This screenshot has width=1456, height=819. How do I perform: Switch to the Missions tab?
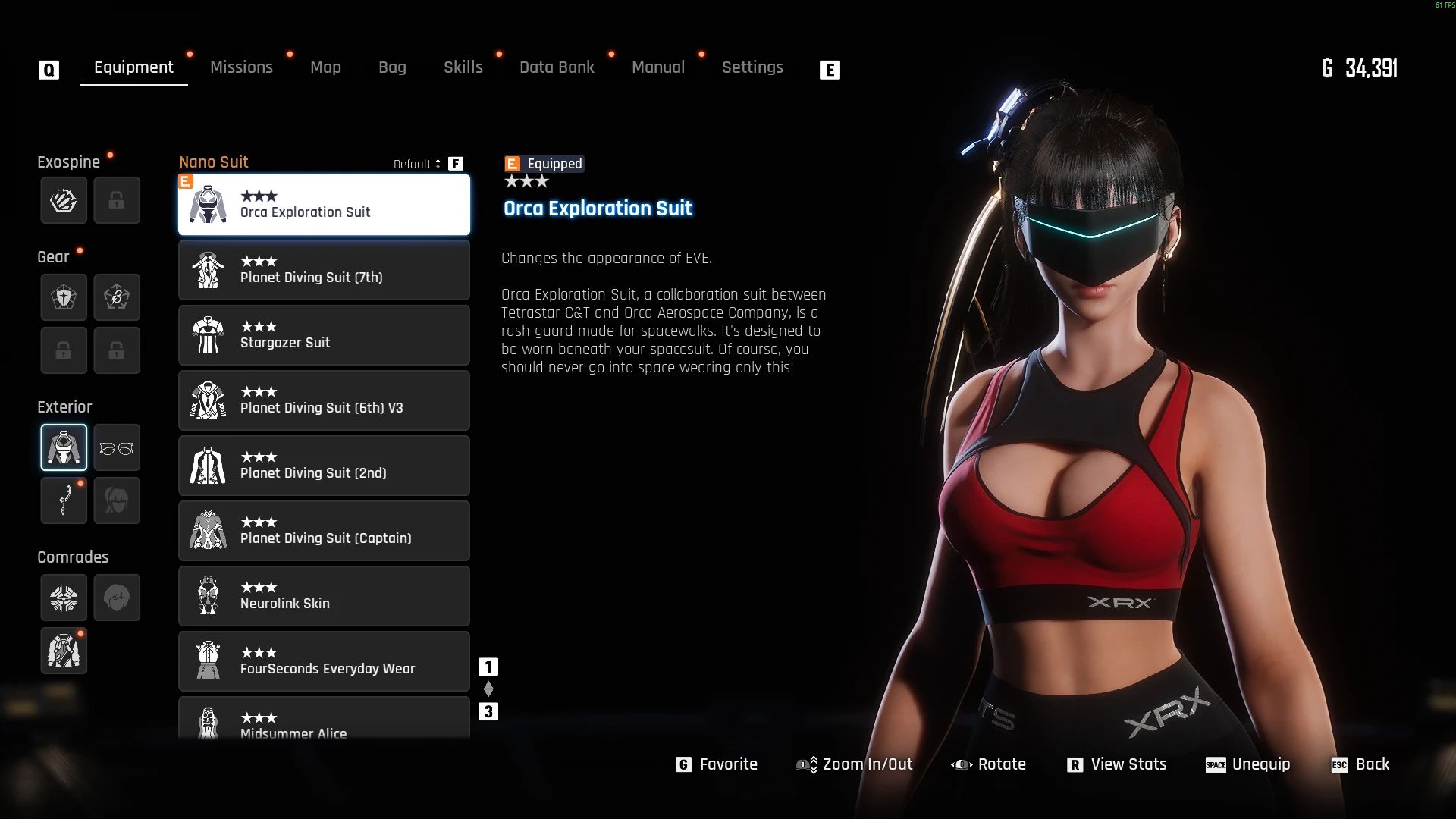(241, 67)
